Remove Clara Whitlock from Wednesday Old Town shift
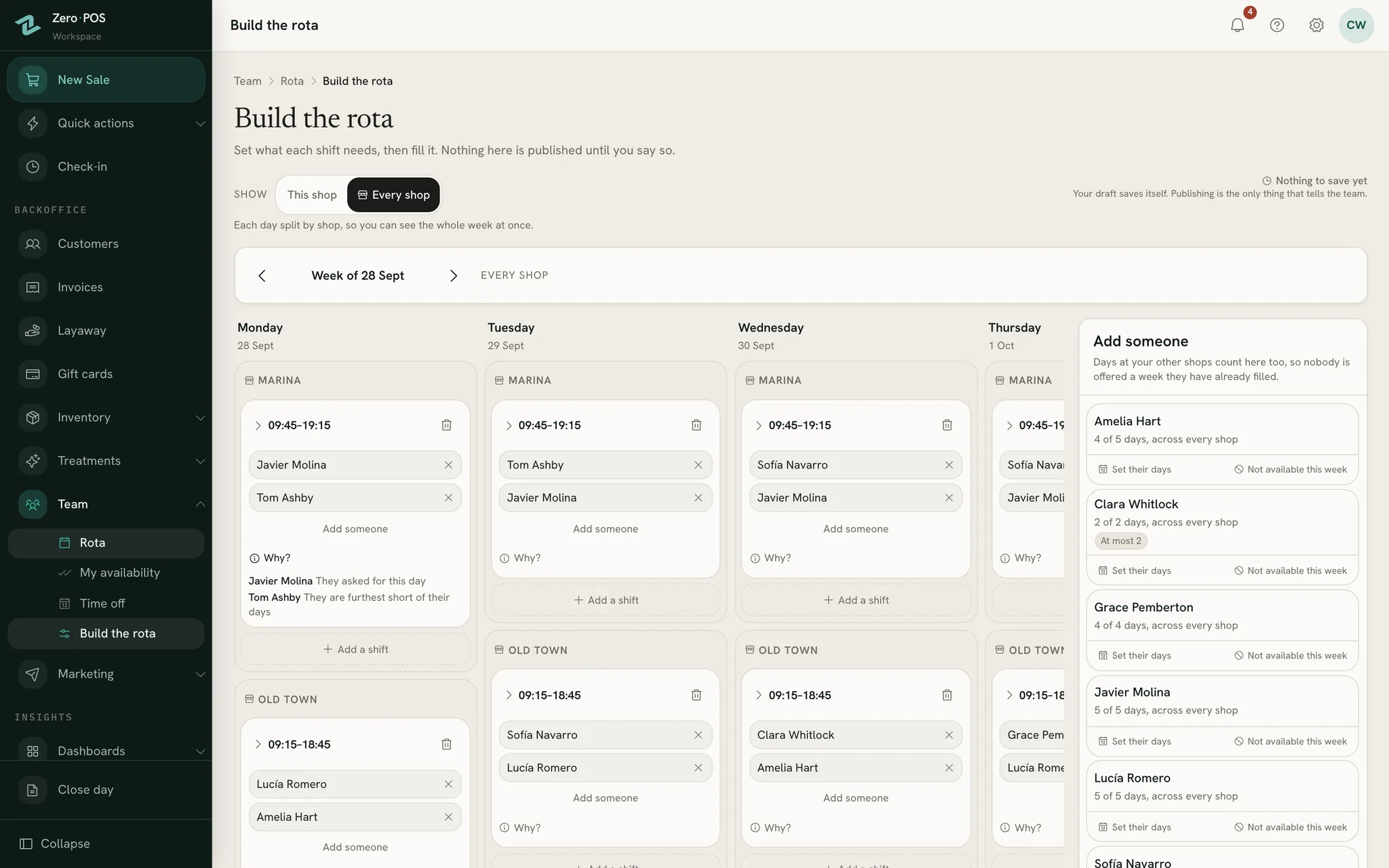 click(x=949, y=735)
